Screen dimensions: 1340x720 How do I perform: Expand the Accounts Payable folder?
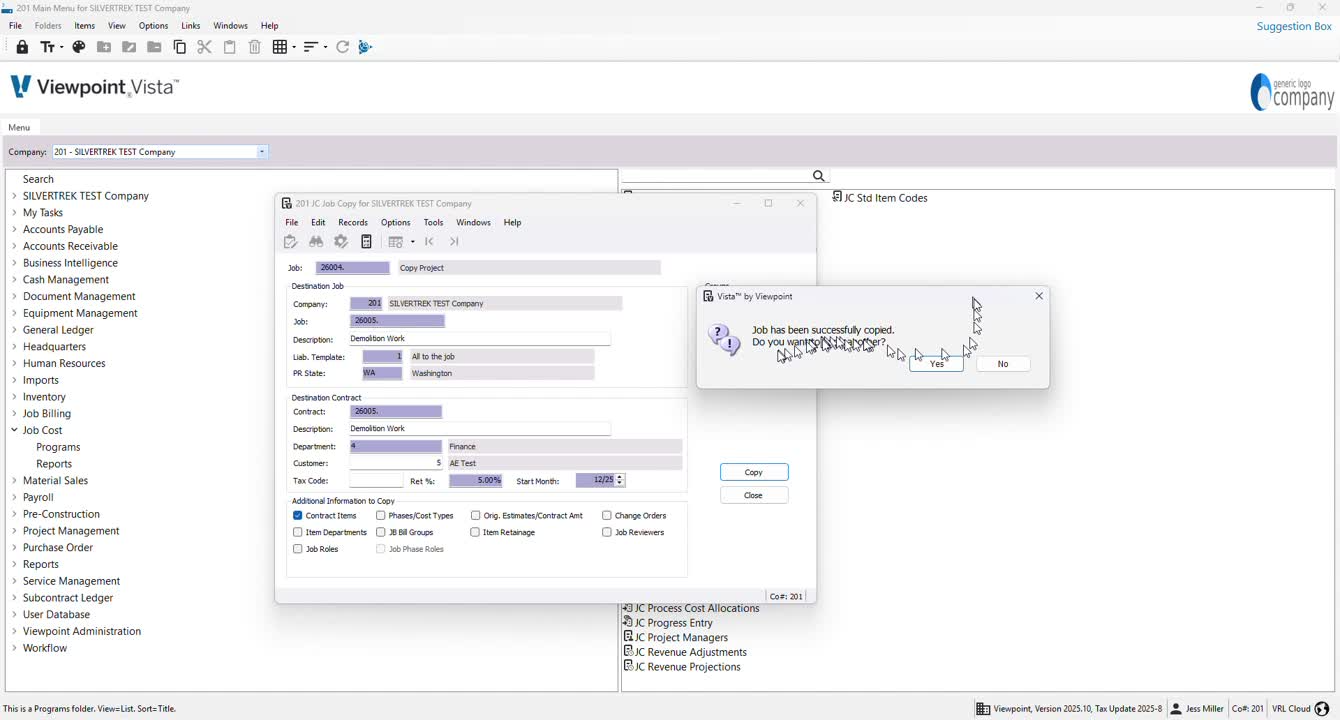14,229
